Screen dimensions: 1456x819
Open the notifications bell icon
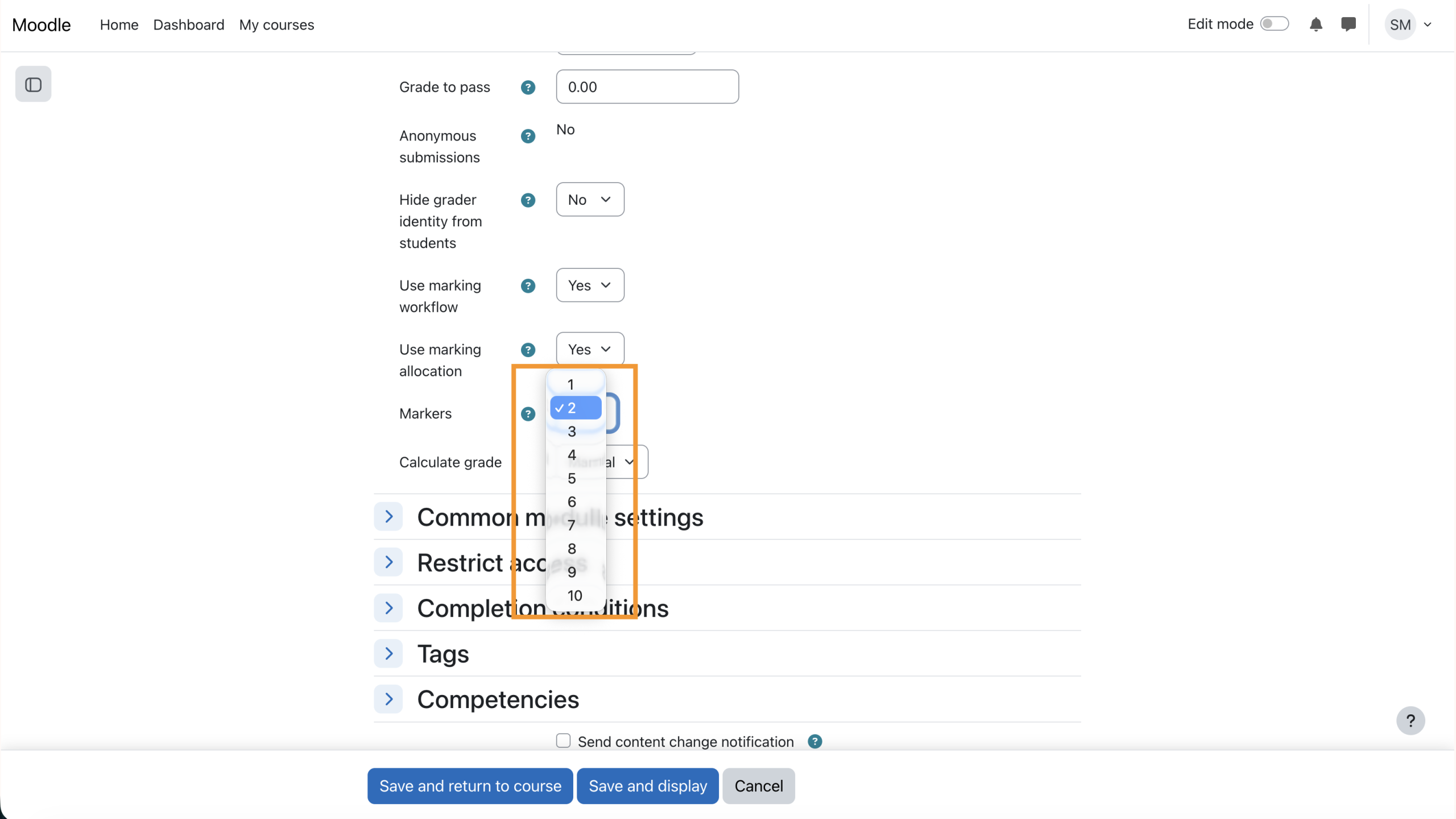[1316, 24]
